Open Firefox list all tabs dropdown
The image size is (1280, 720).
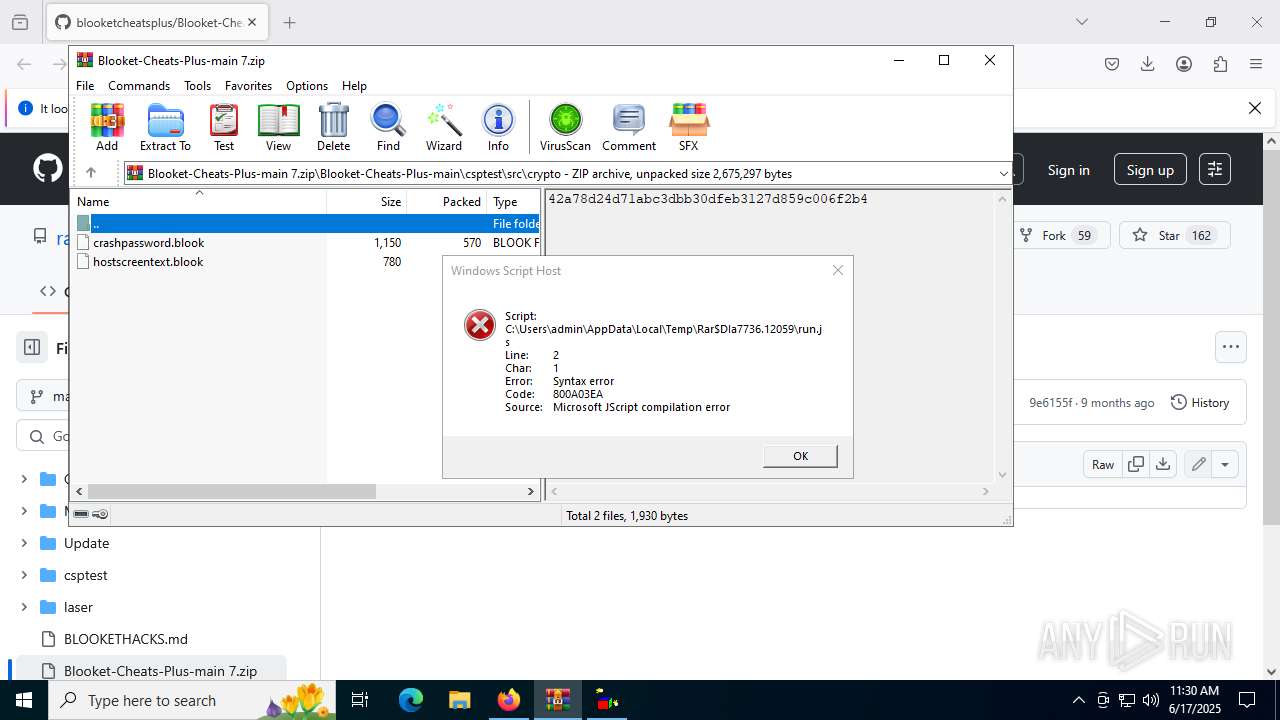pyautogui.click(x=1082, y=22)
